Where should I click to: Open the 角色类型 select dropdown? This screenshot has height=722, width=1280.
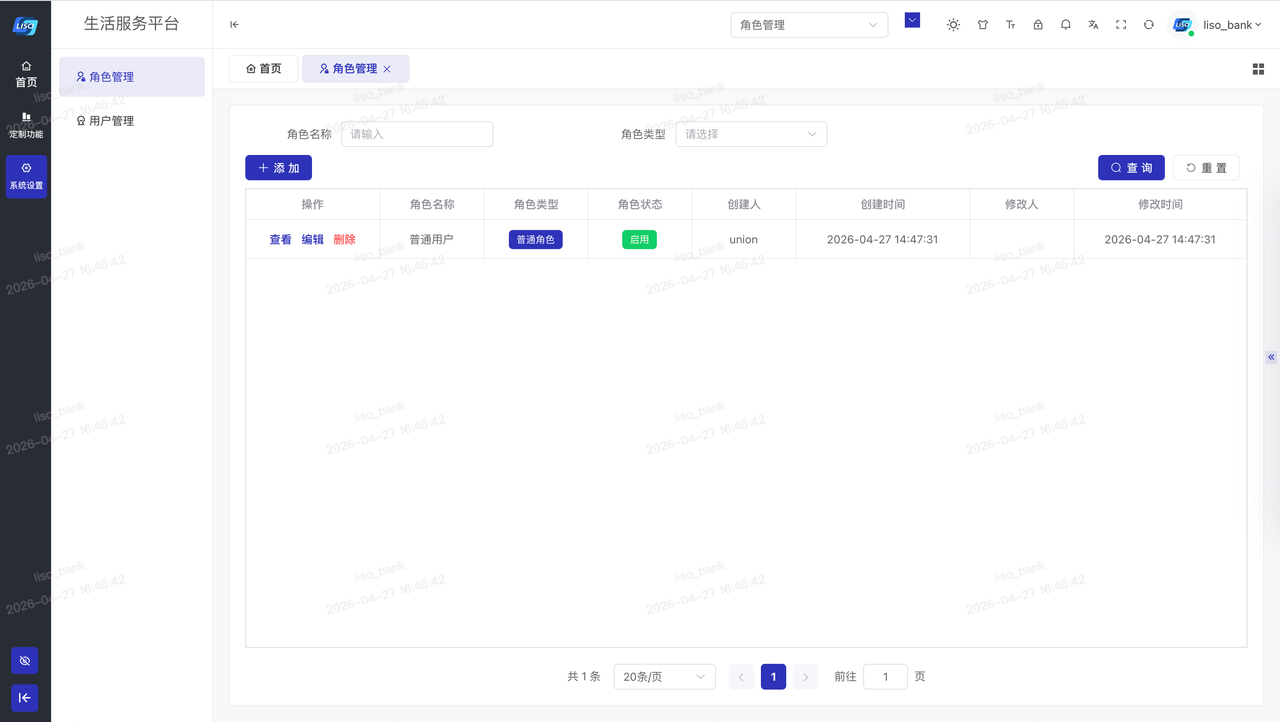click(751, 134)
